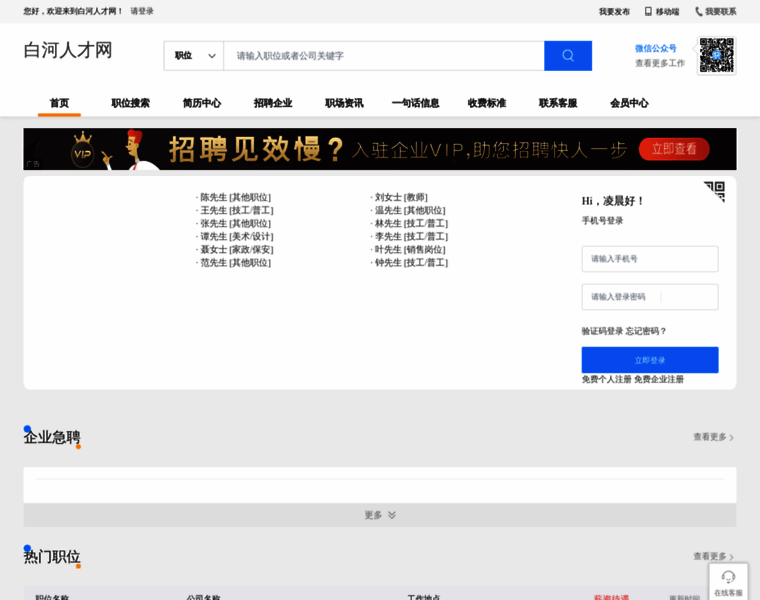Open the 招聘企业 menu item
Viewport: 760px width, 600px height.
coord(273,103)
